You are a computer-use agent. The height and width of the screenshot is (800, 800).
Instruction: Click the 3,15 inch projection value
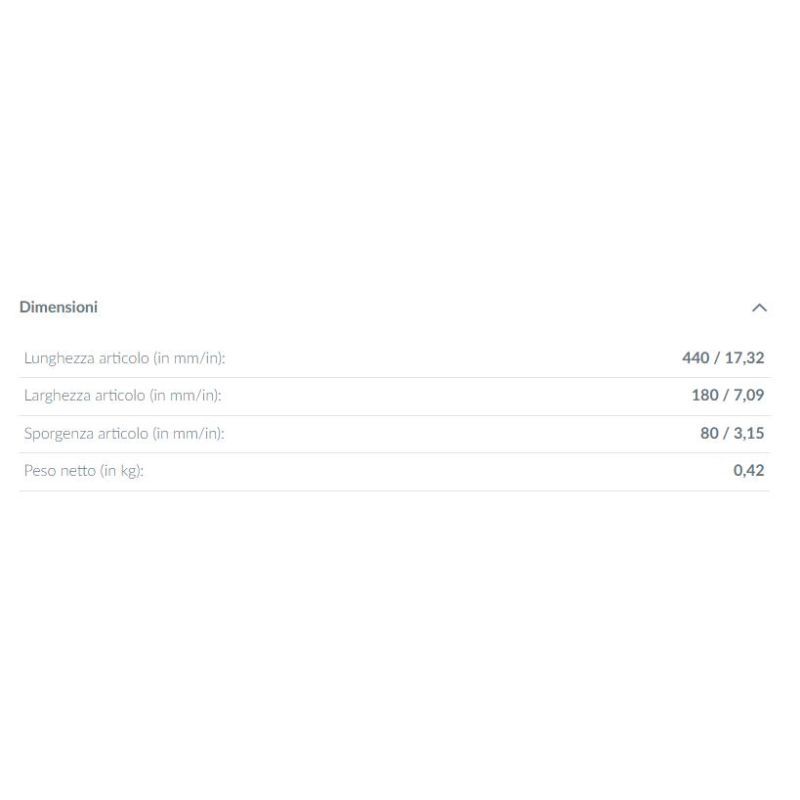coord(748,434)
